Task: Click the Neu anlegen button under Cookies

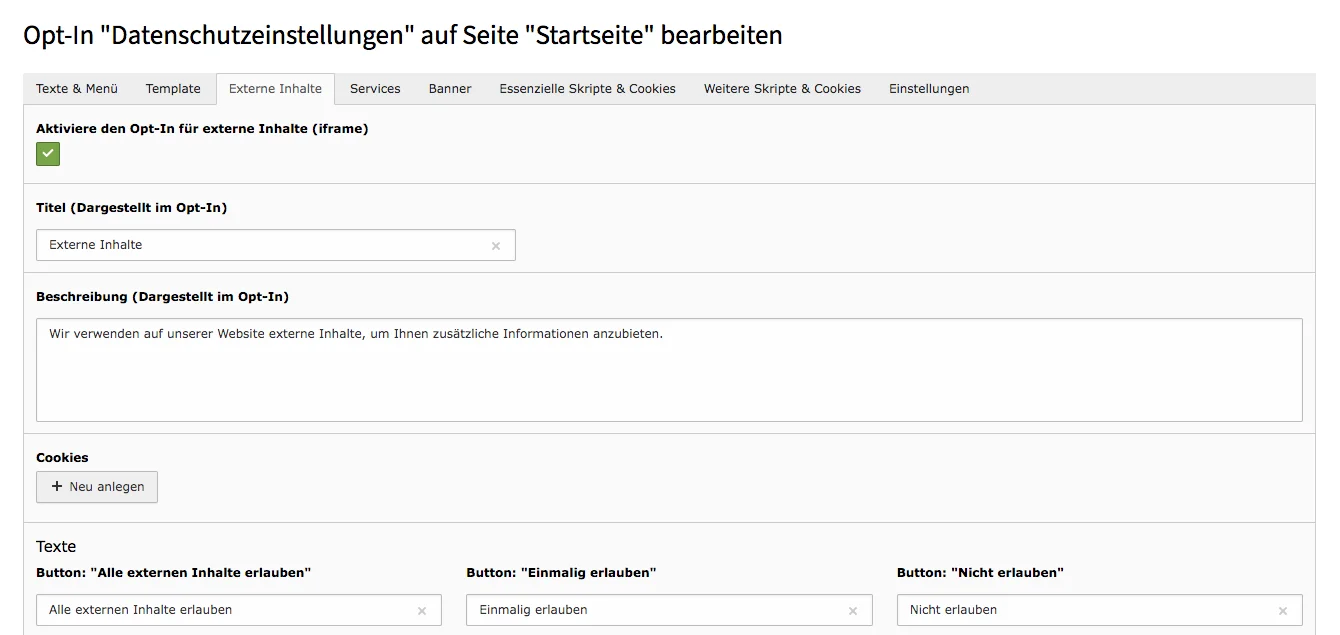Action: click(96, 487)
